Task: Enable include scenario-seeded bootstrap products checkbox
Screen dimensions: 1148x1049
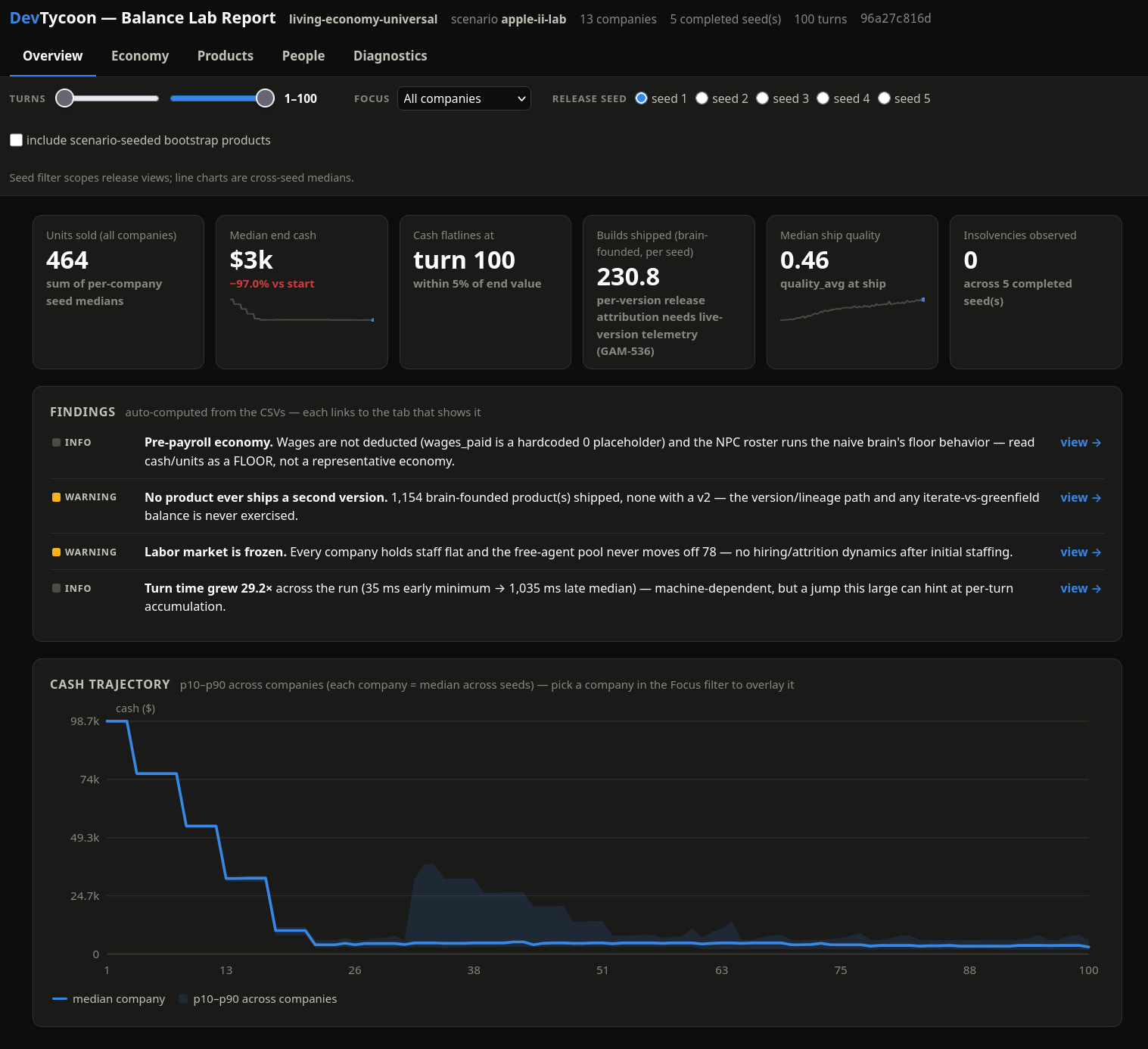Action: point(16,140)
